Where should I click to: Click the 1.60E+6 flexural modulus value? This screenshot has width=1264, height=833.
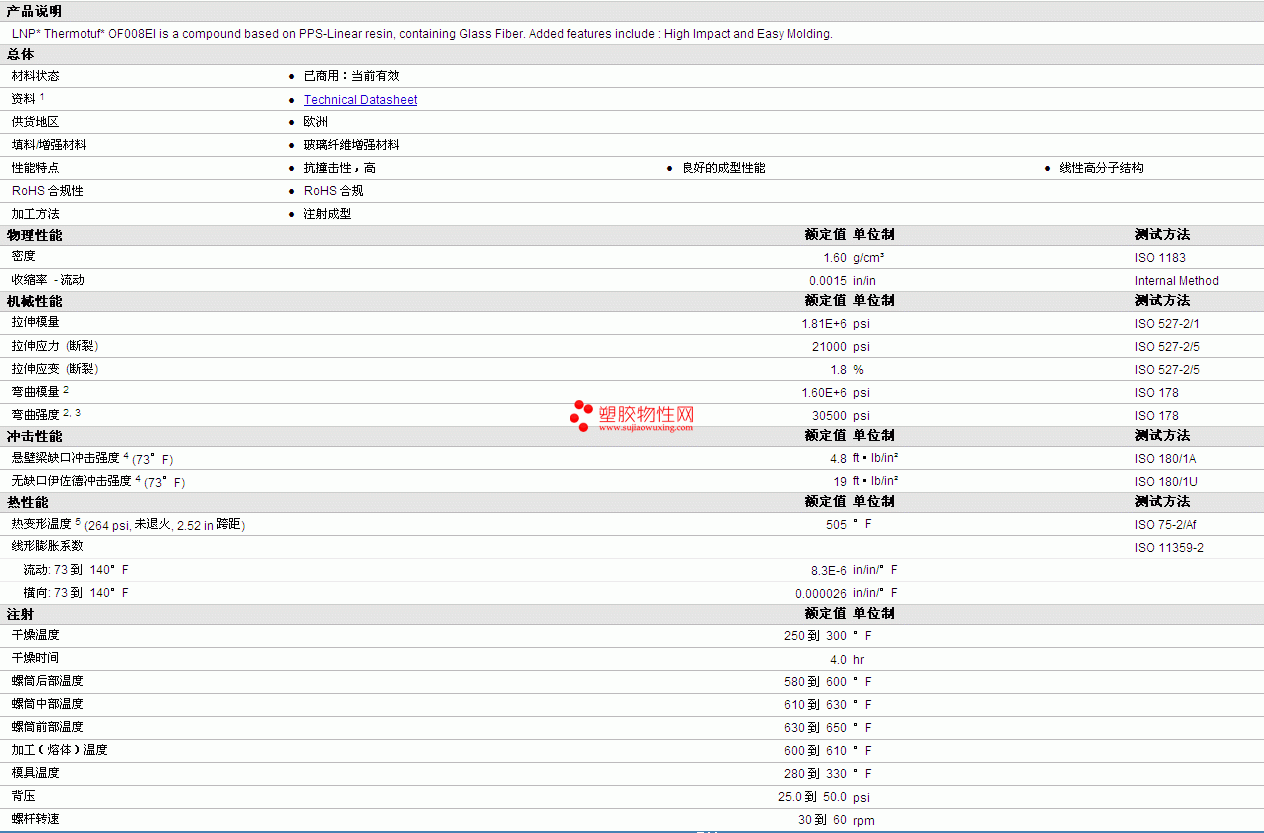click(x=824, y=393)
